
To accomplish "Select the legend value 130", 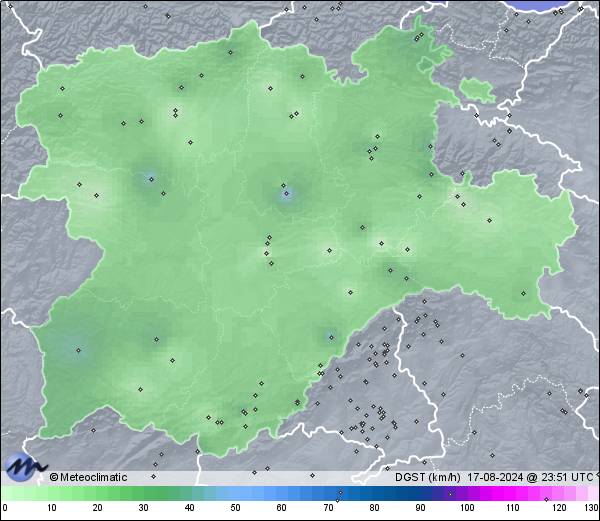I will 592,508.
